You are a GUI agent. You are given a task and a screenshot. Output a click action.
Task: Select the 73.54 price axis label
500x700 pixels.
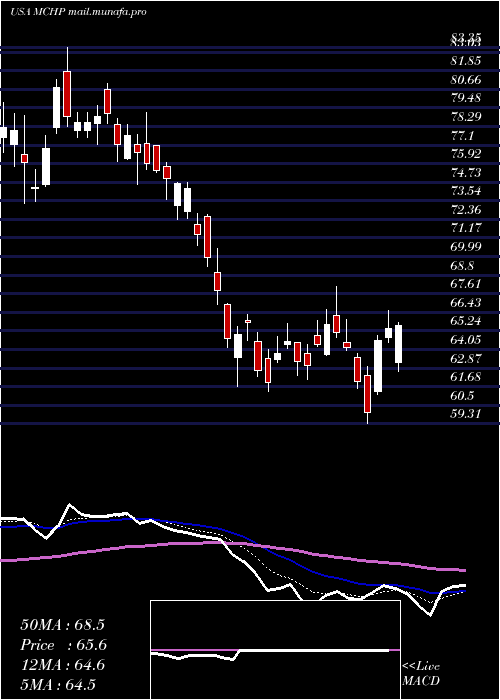465,191
